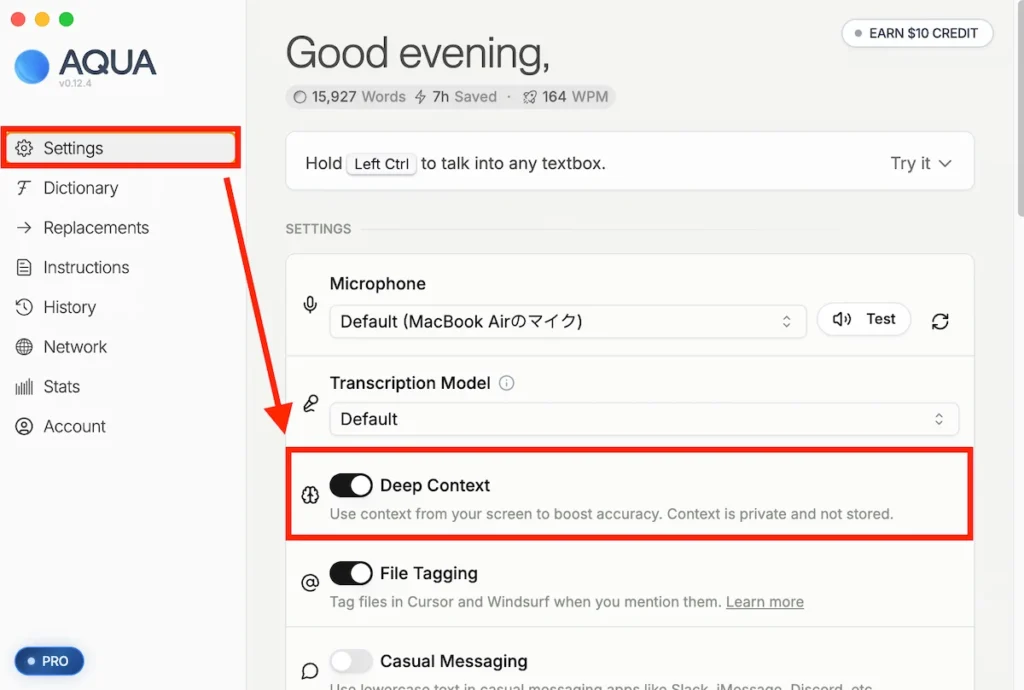
Task: Open the Microphone device dropdown
Action: pyautogui.click(x=567, y=321)
